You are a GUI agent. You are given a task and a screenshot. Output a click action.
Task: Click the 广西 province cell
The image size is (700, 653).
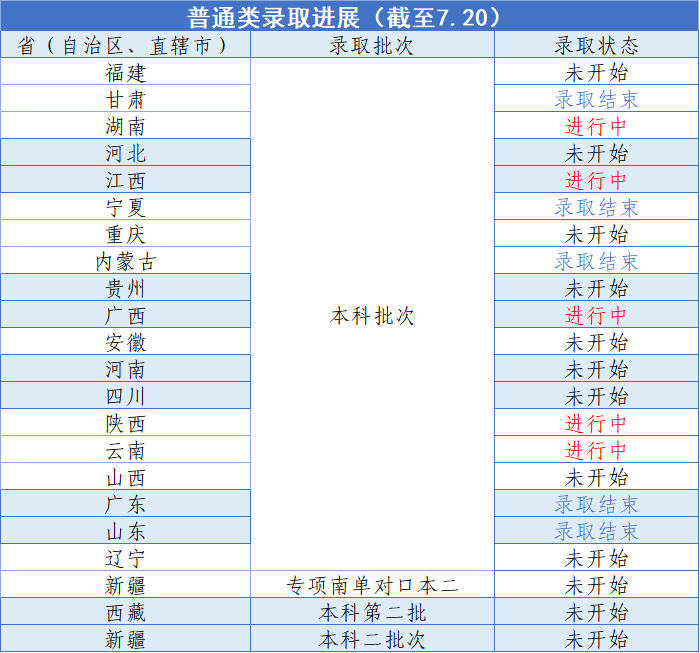[x=125, y=314]
